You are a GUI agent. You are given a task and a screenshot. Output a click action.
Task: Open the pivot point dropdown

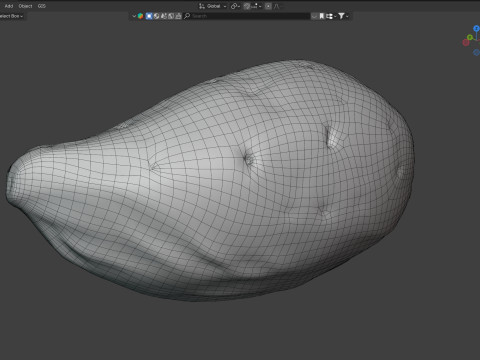(235, 6)
